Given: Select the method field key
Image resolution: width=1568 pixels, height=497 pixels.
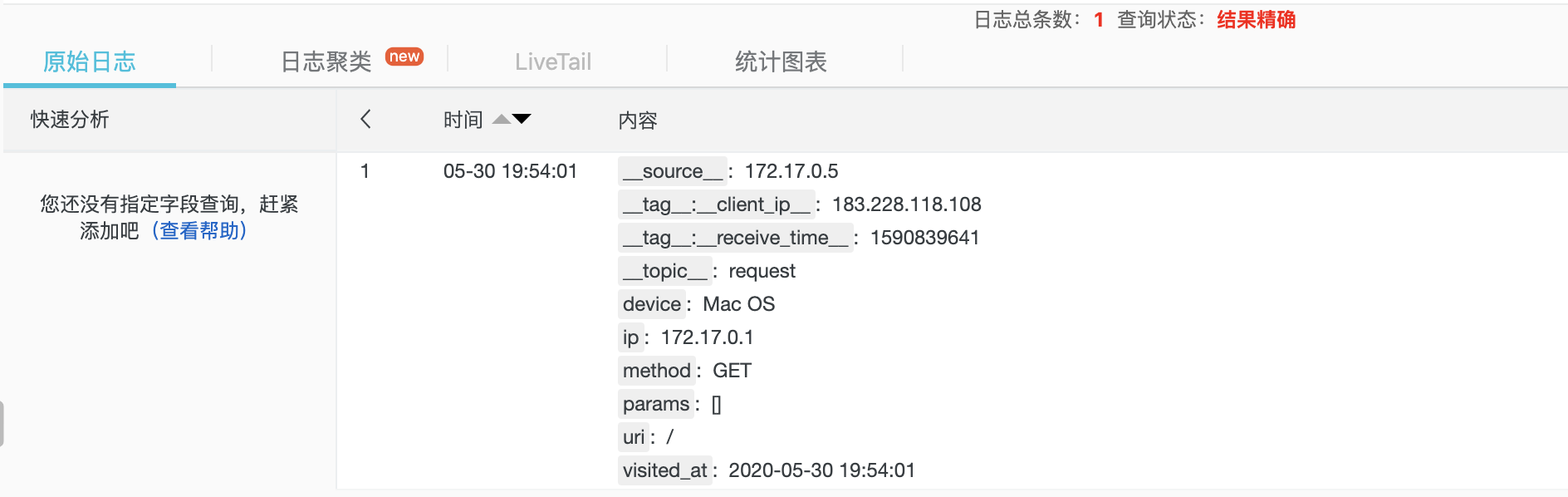Looking at the screenshot, I should click(657, 371).
